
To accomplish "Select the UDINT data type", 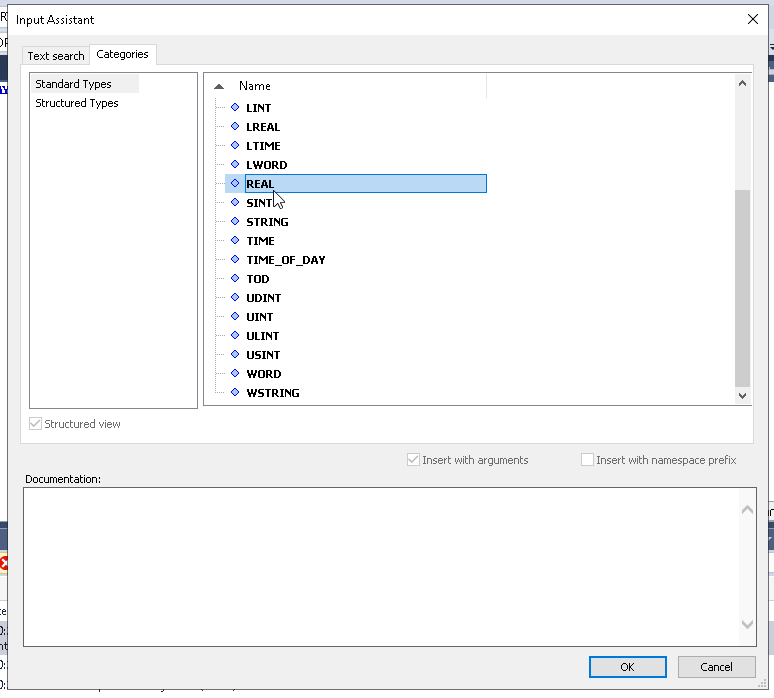I will [264, 298].
